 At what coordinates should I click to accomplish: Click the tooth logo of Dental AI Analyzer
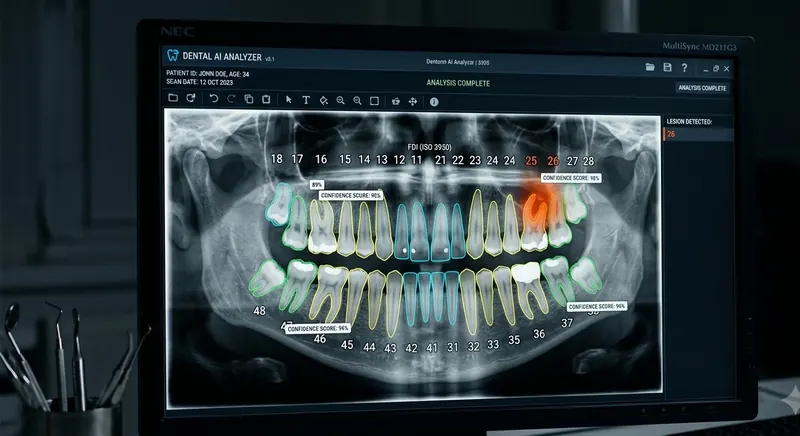click(173, 55)
